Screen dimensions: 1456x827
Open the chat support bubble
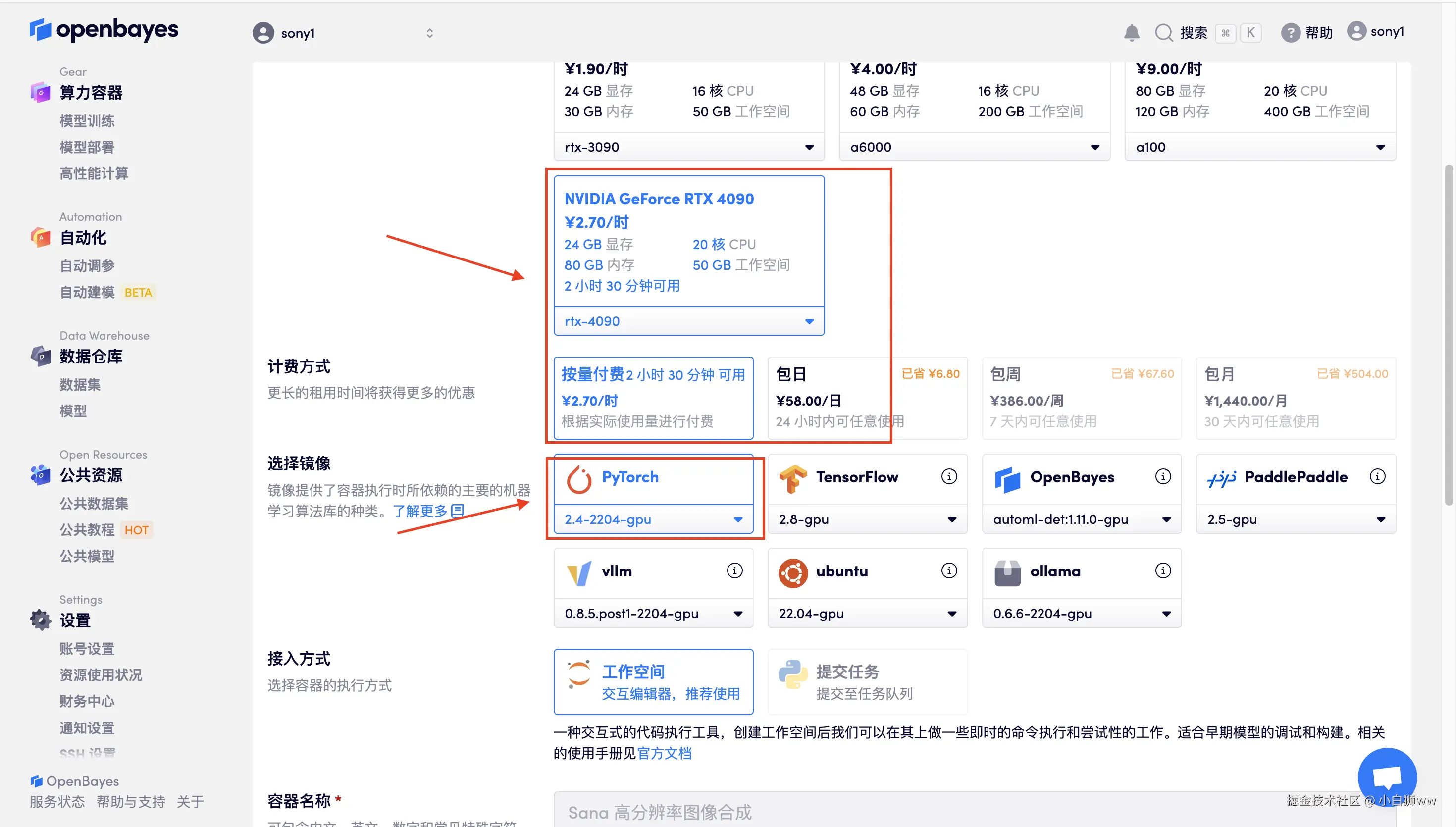click(x=1387, y=776)
